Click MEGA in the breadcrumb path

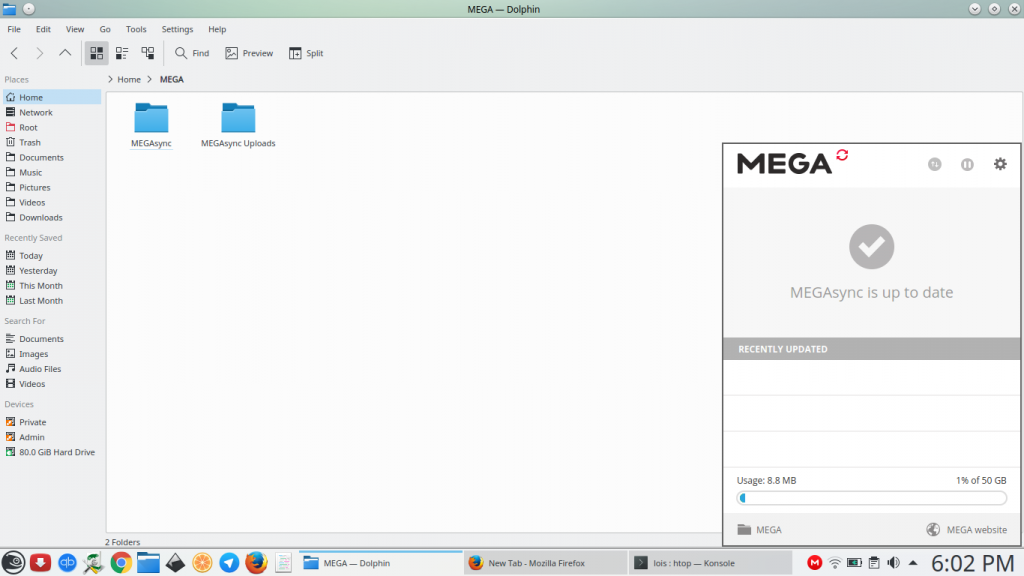point(172,79)
